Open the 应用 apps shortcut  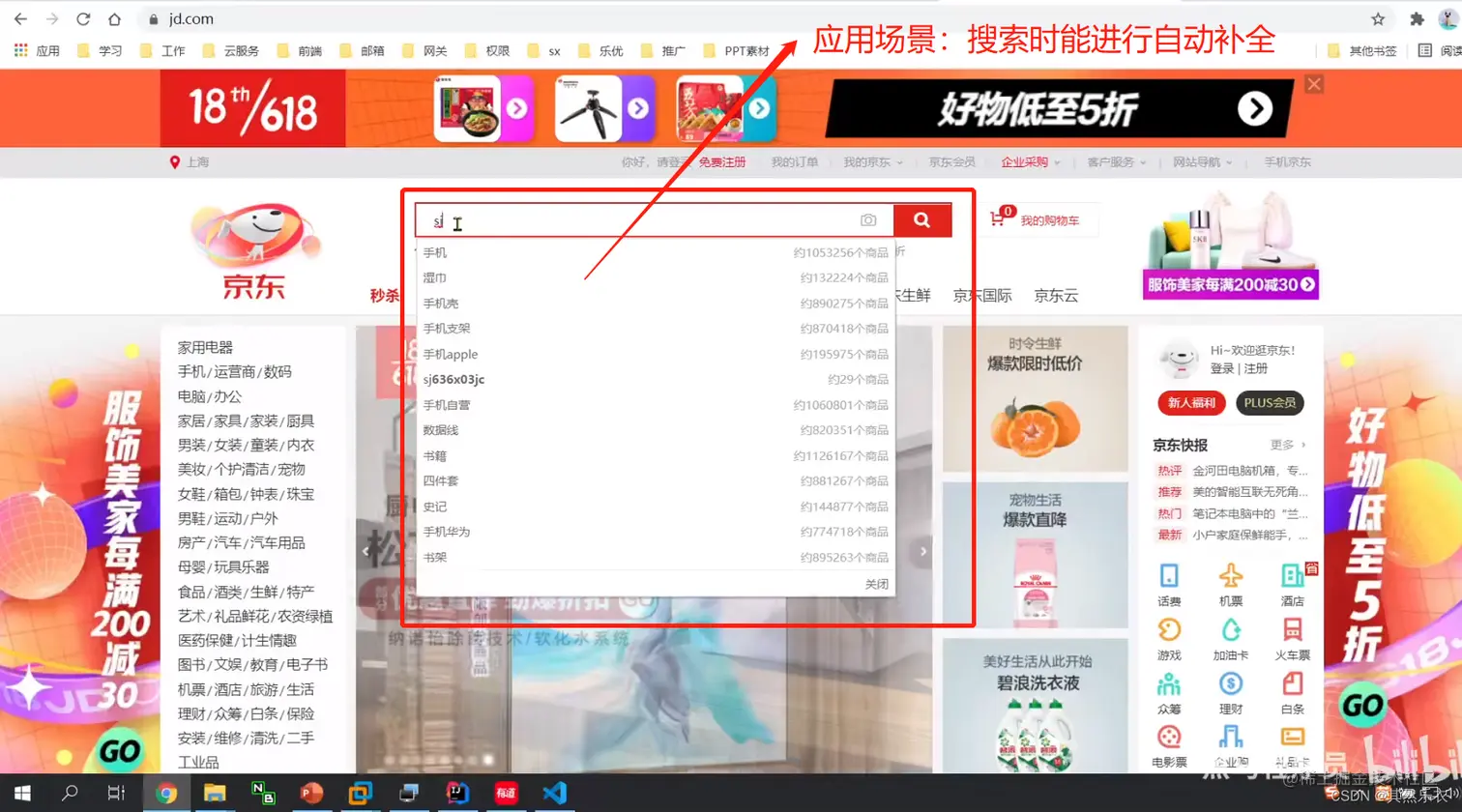point(37,50)
